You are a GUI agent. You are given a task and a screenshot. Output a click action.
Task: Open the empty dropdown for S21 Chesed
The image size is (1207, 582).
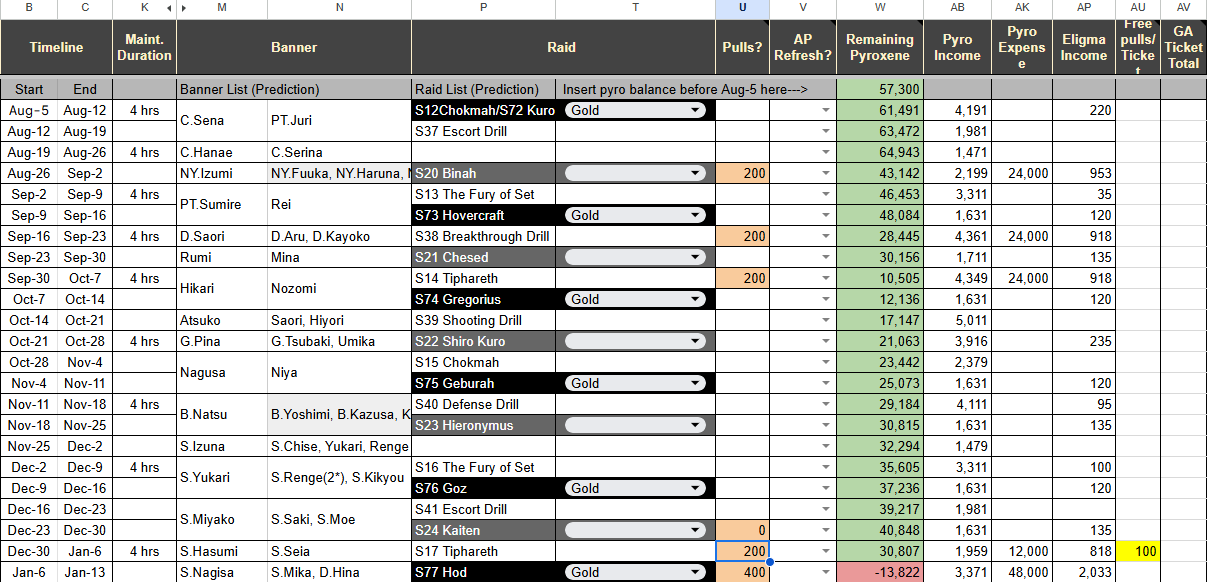[635, 257]
